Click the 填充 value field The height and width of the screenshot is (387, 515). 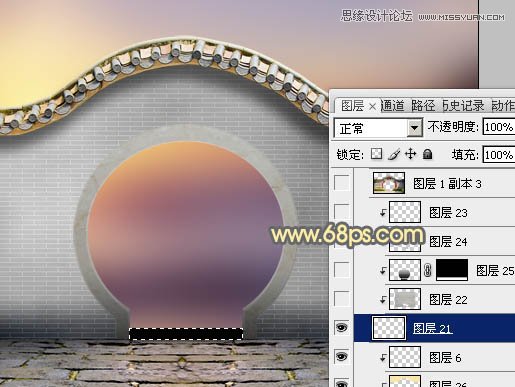[x=499, y=155]
